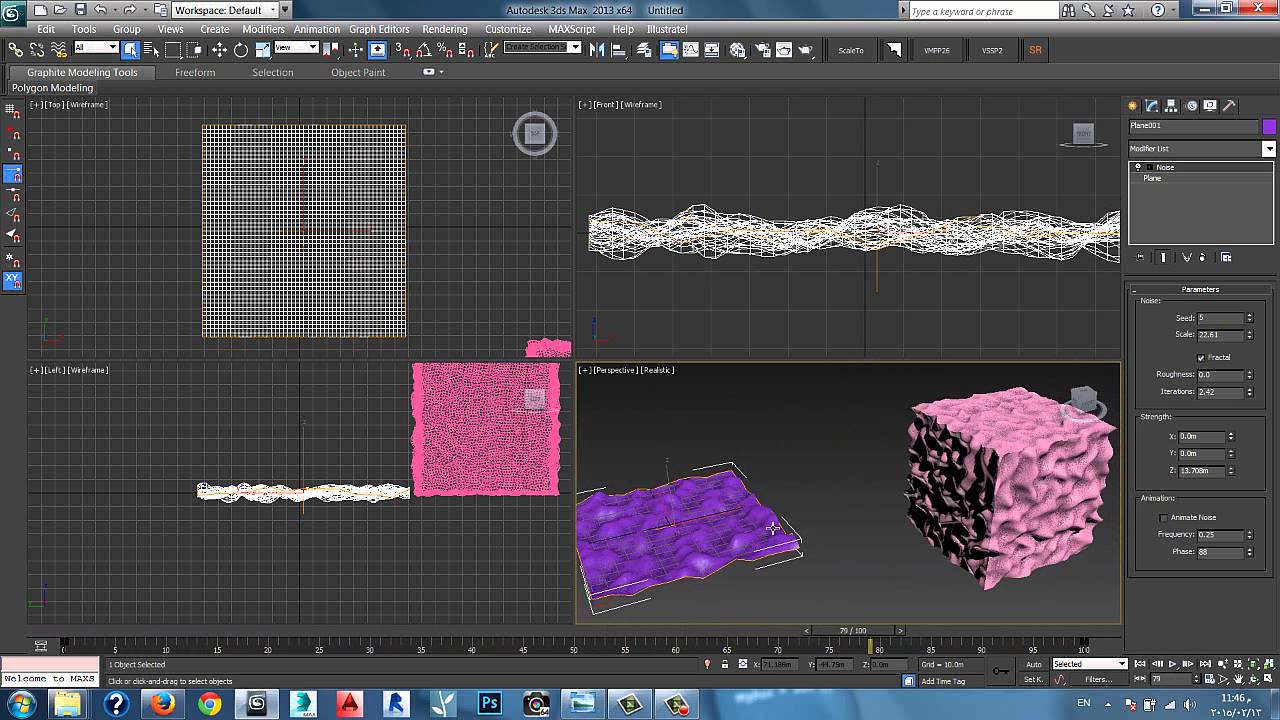The width and height of the screenshot is (1280, 720).
Task: Open the Utilities panel hammer icon
Action: point(1229,105)
